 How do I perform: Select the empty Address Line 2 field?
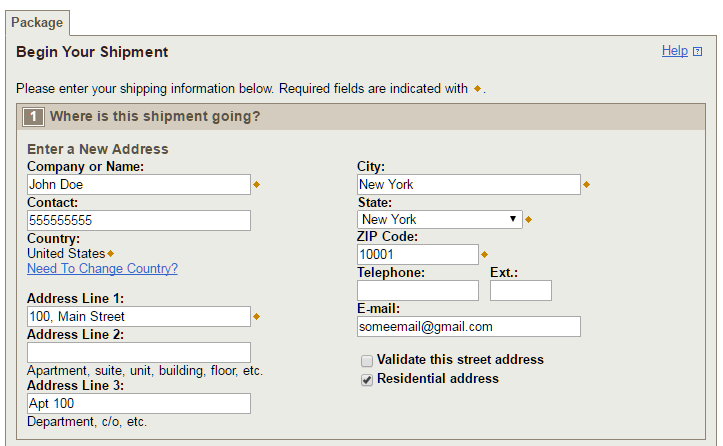[138, 352]
